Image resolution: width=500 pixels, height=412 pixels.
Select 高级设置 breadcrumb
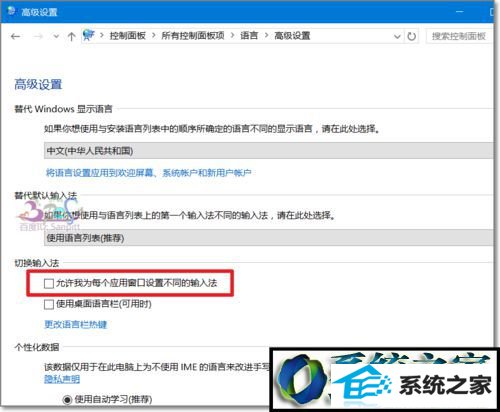pyautogui.click(x=292, y=36)
